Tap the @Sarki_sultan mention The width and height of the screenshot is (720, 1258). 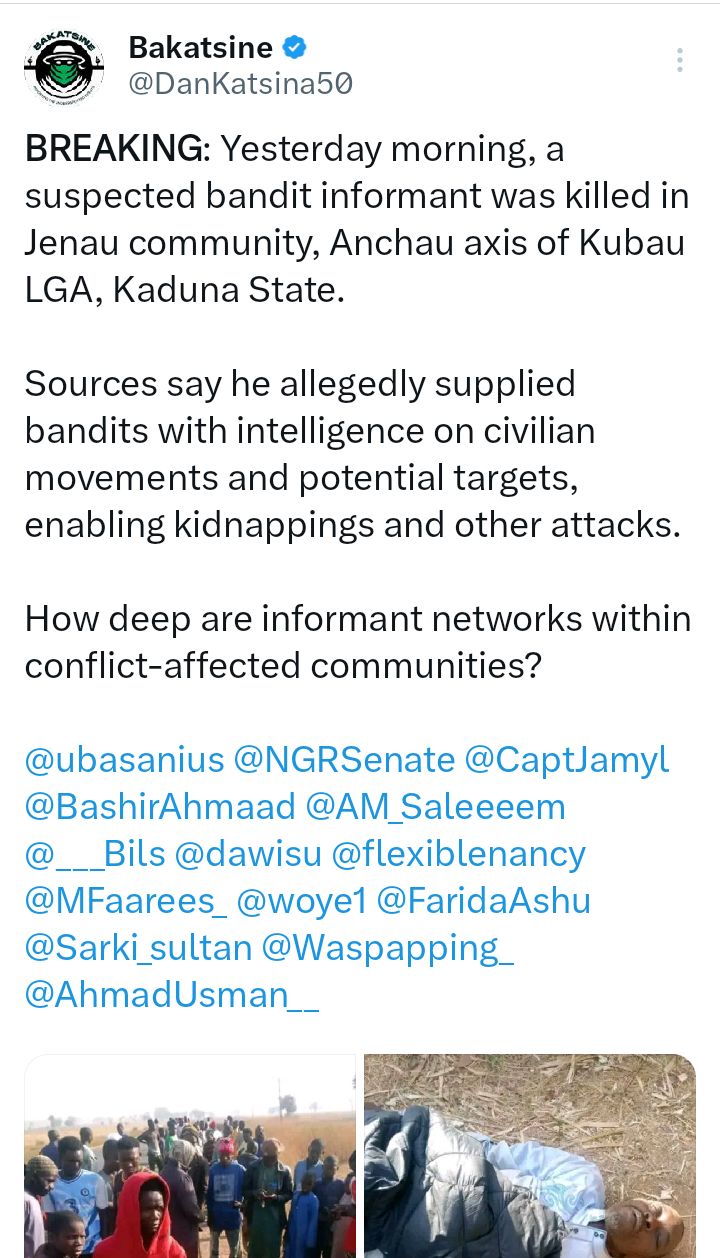138,948
